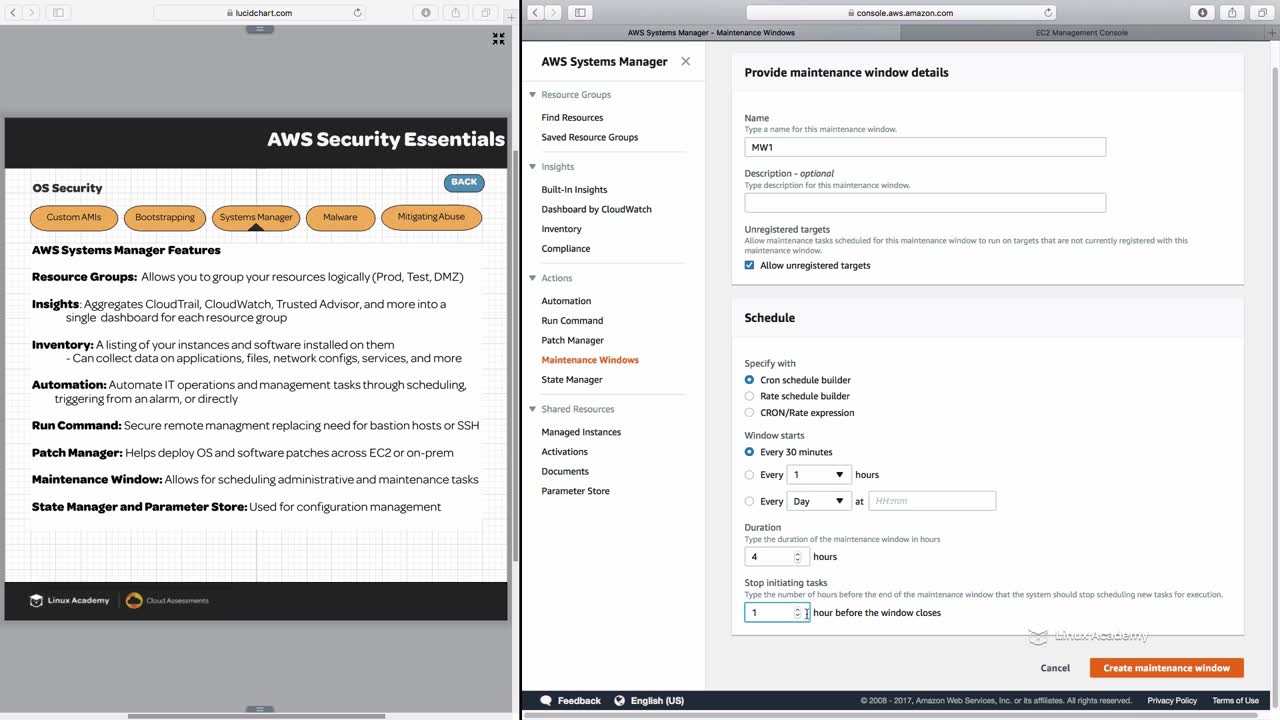Viewport: 1280px width, 720px height.
Task: Collapse the Actions section
Action: 533,278
